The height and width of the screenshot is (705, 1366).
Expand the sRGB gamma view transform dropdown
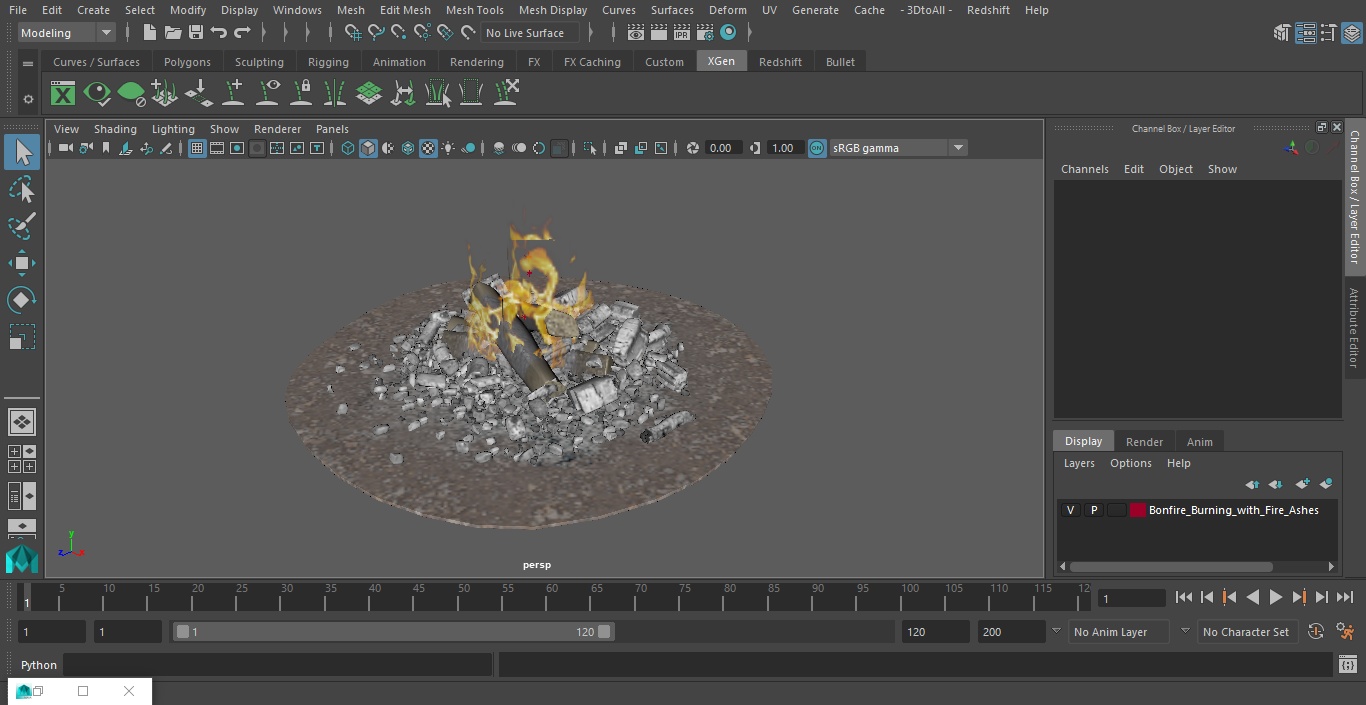957,148
